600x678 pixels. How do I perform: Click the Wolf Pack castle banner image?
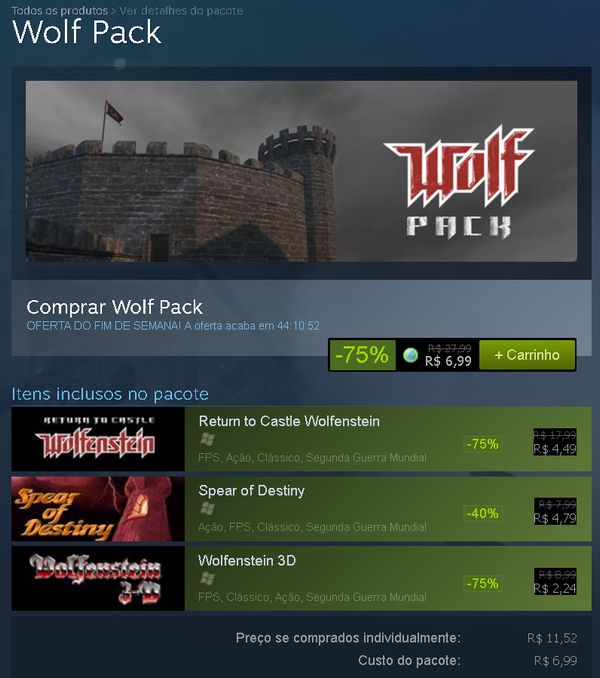pyautogui.click(x=301, y=171)
